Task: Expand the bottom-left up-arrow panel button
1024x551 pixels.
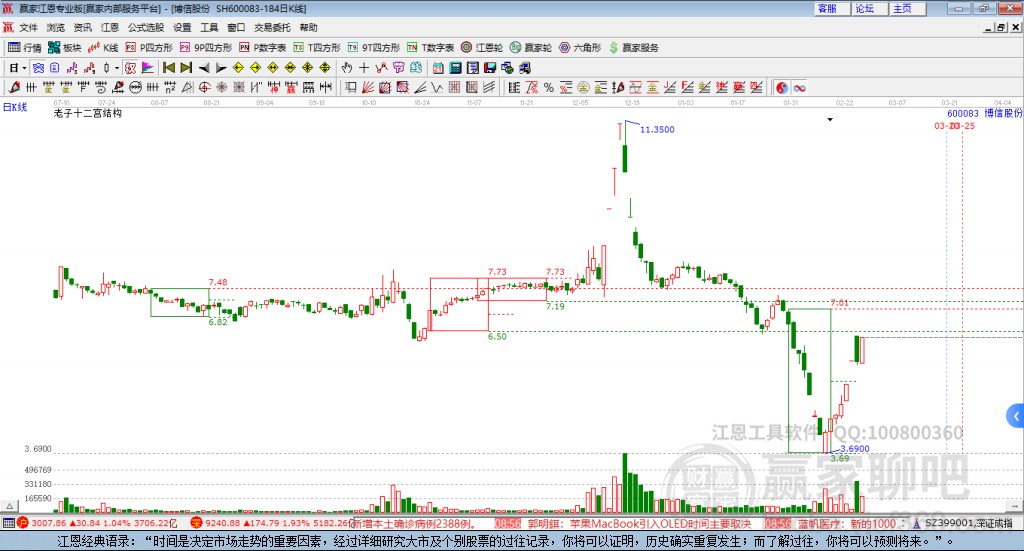Action: click(9, 506)
